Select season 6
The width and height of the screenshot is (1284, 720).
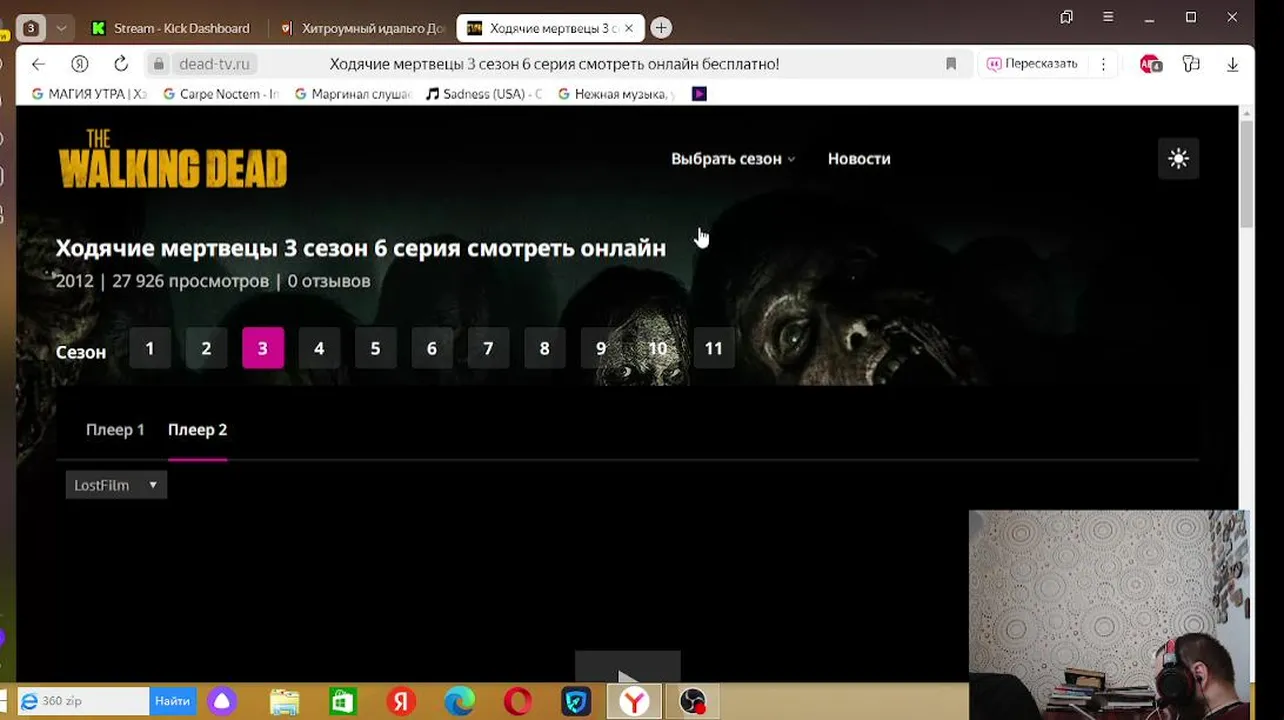[x=432, y=348]
